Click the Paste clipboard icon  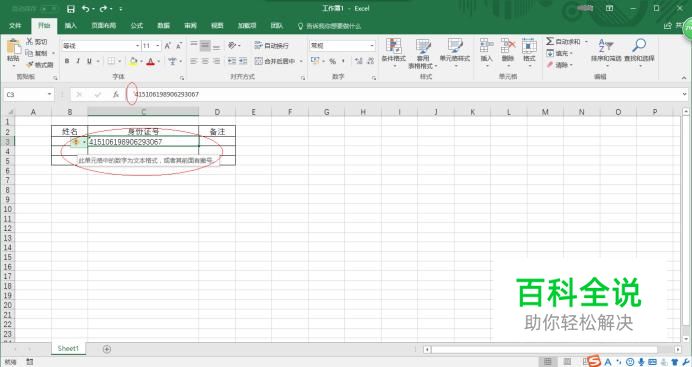point(13,47)
